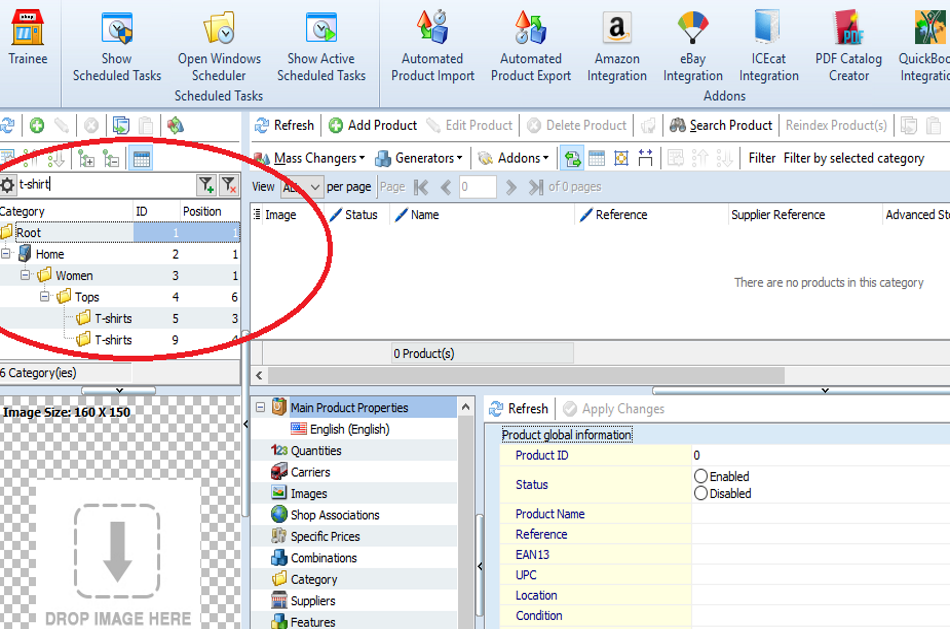The height and width of the screenshot is (629, 950).
Task: Open the Trainee shop icon
Action: [27, 37]
